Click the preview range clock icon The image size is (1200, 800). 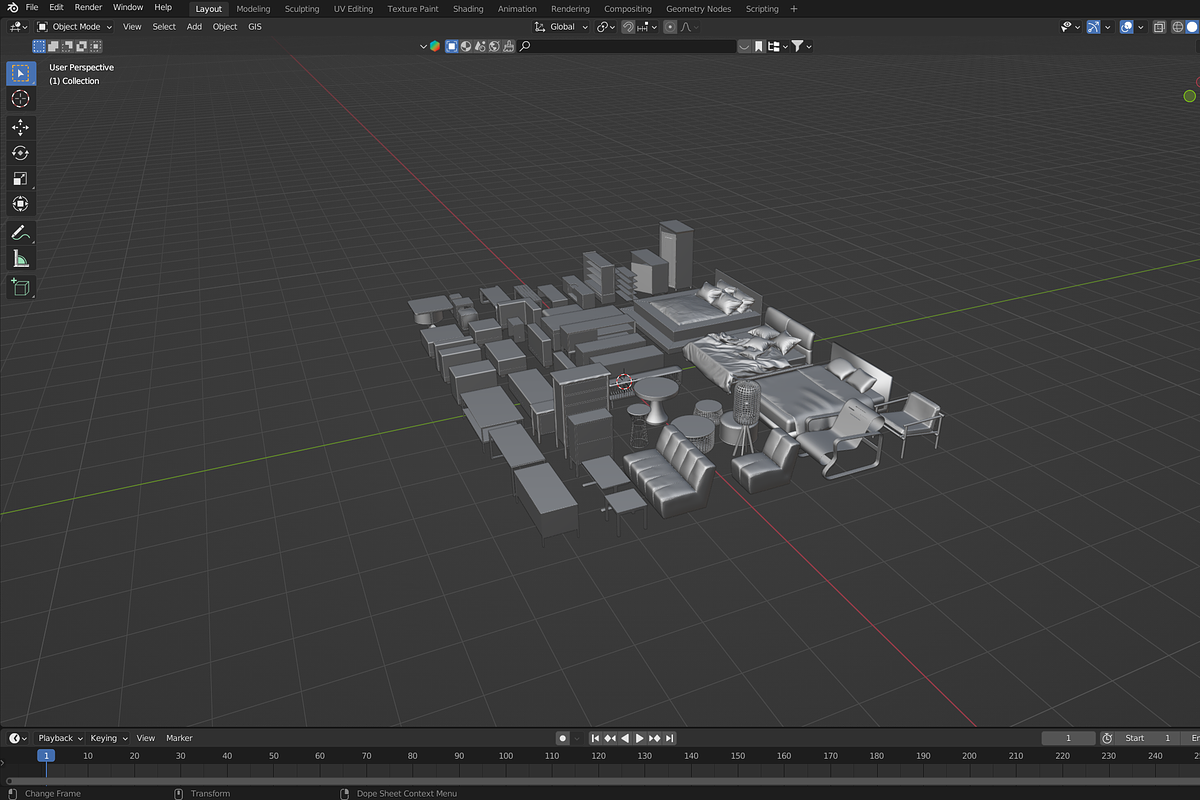click(1107, 738)
